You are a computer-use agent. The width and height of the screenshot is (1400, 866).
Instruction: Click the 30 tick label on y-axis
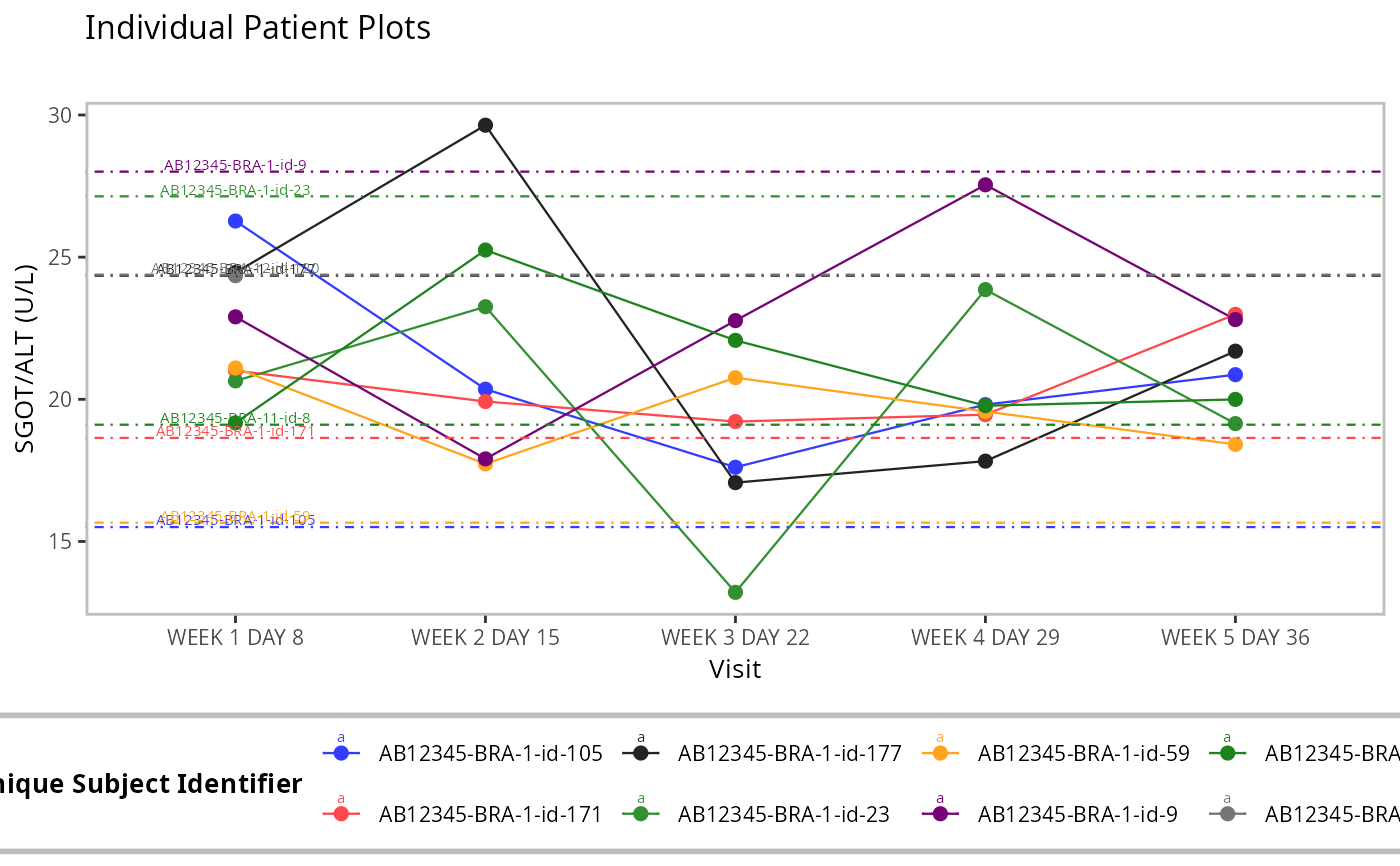[x=60, y=115]
